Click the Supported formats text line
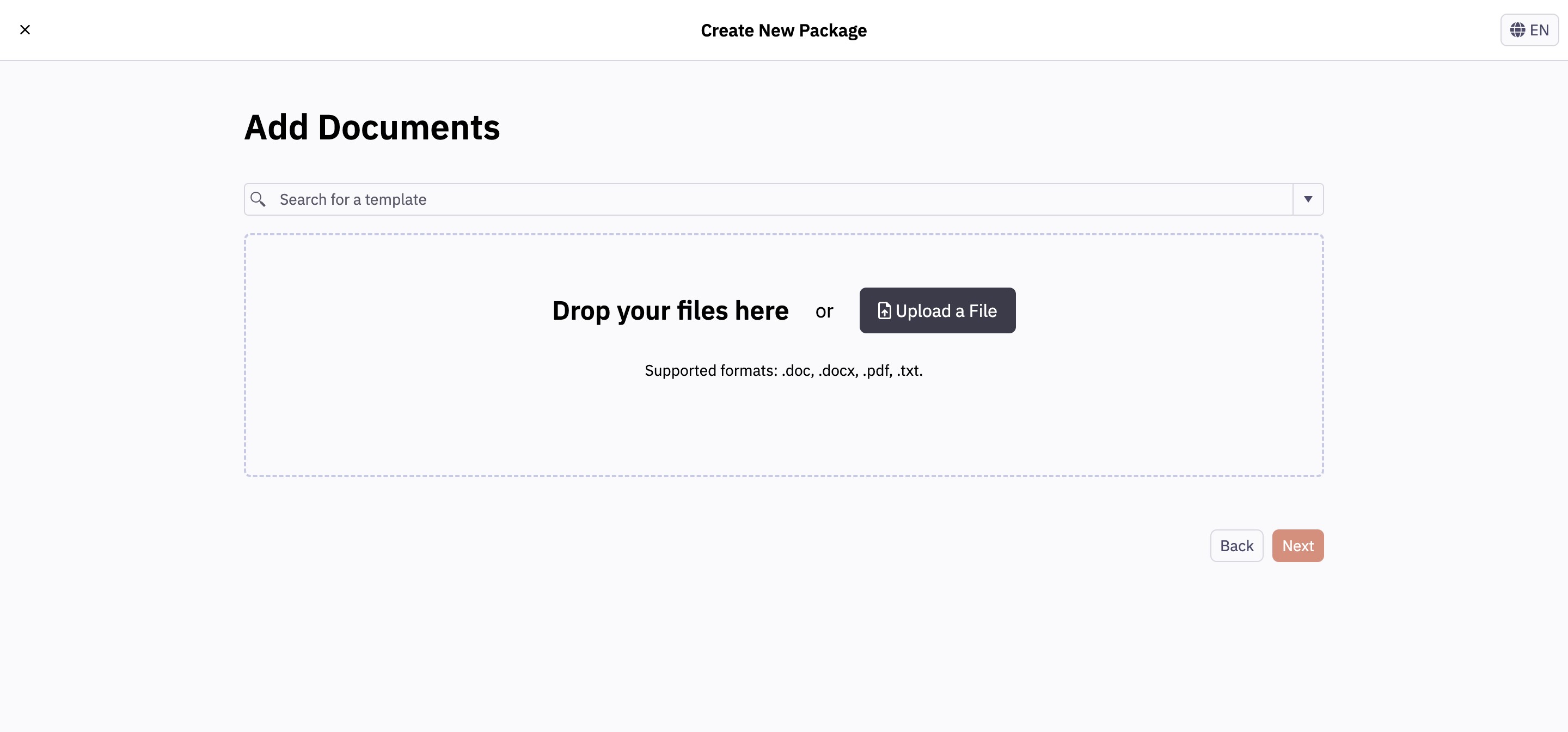1568x732 pixels. (x=783, y=370)
